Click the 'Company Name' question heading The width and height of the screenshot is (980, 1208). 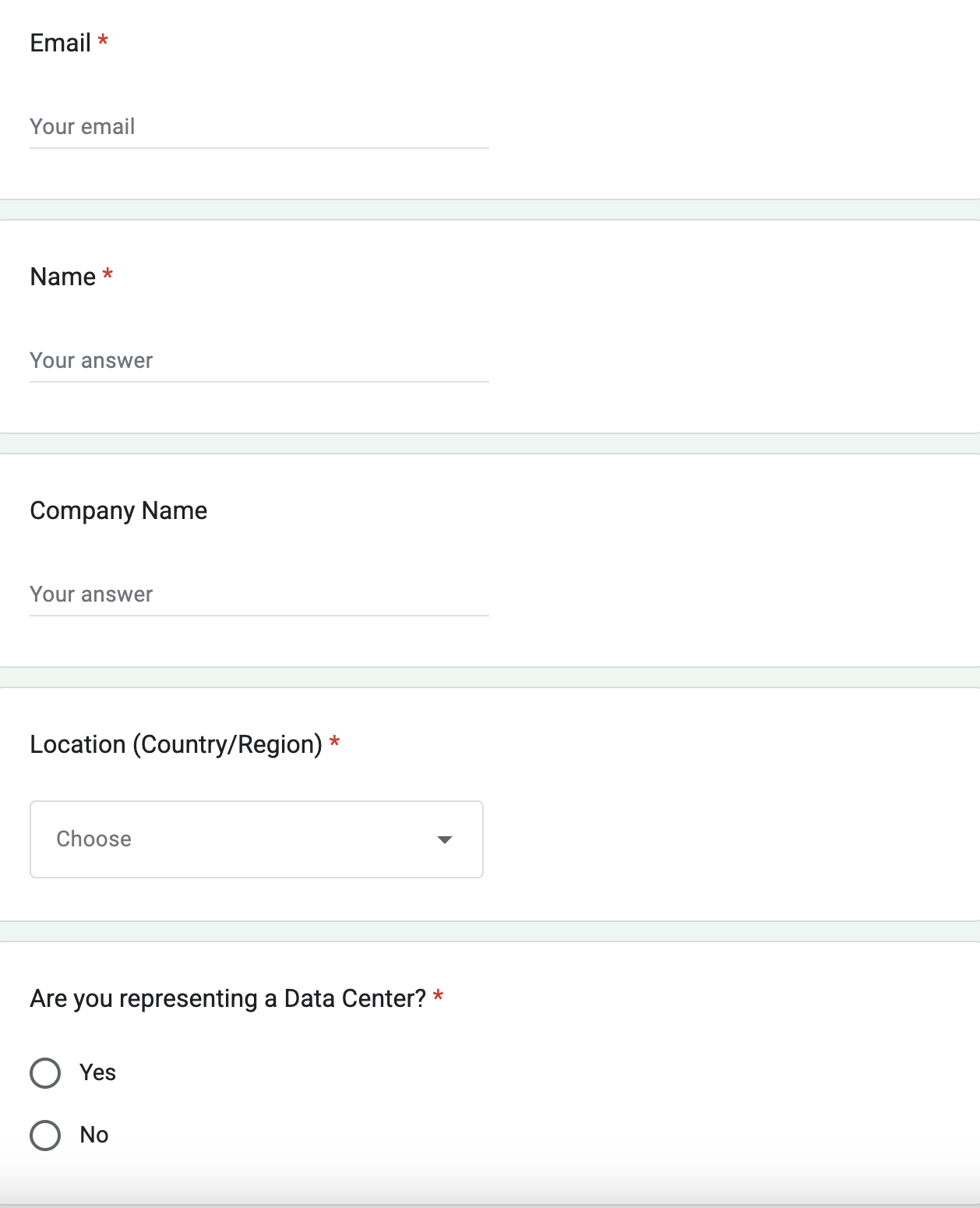(118, 511)
